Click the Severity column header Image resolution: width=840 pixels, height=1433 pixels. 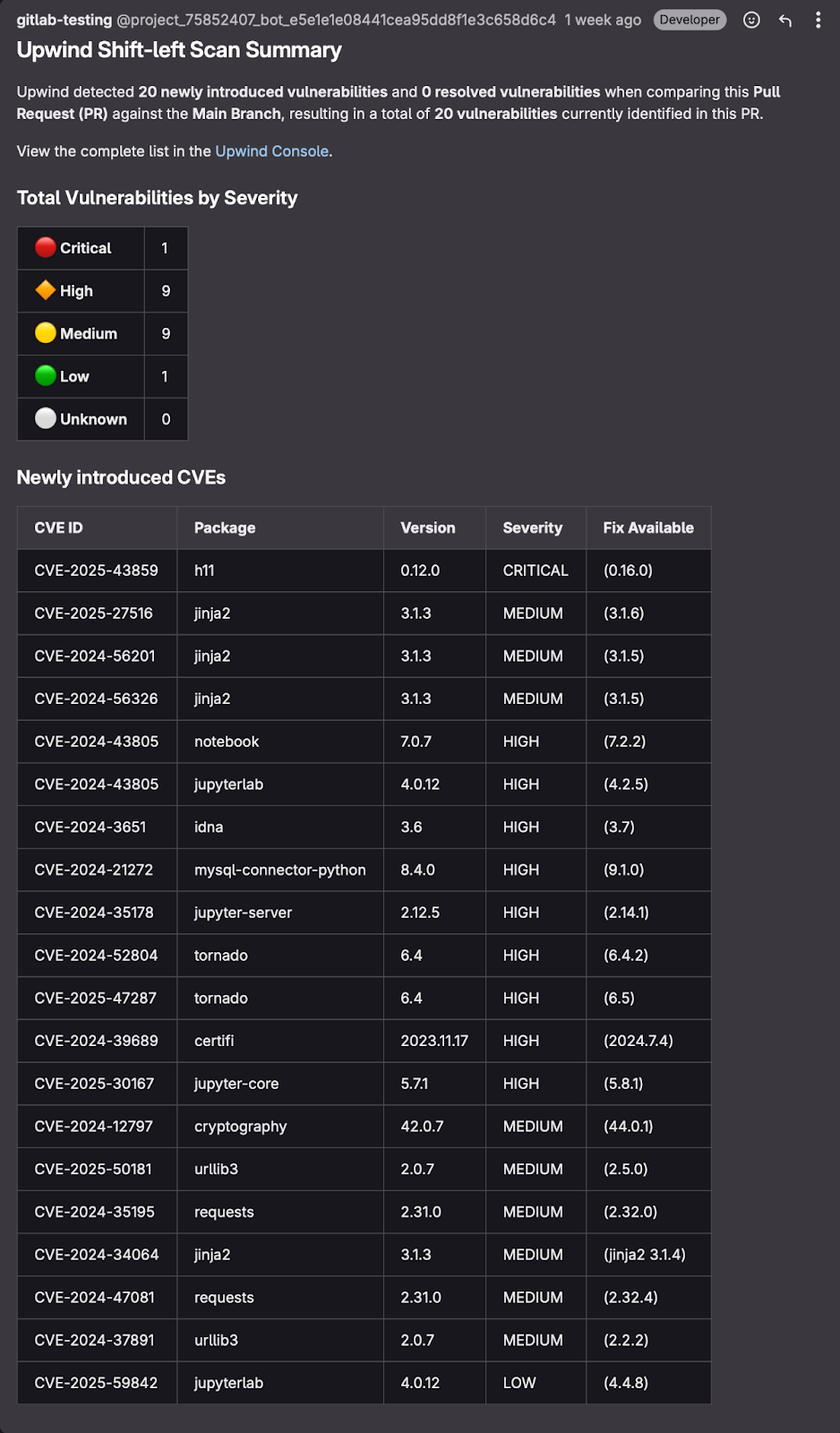click(532, 528)
